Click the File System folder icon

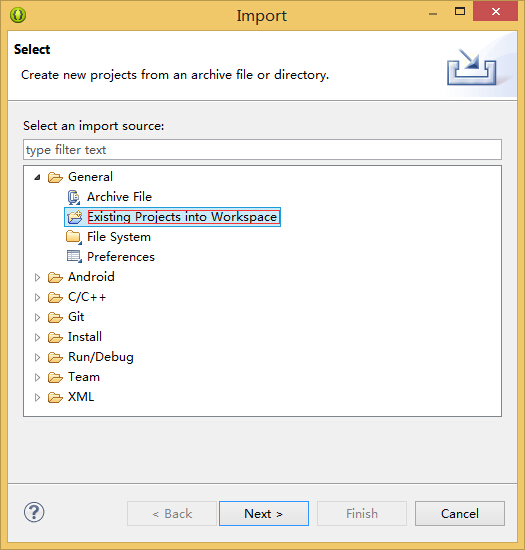(74, 237)
